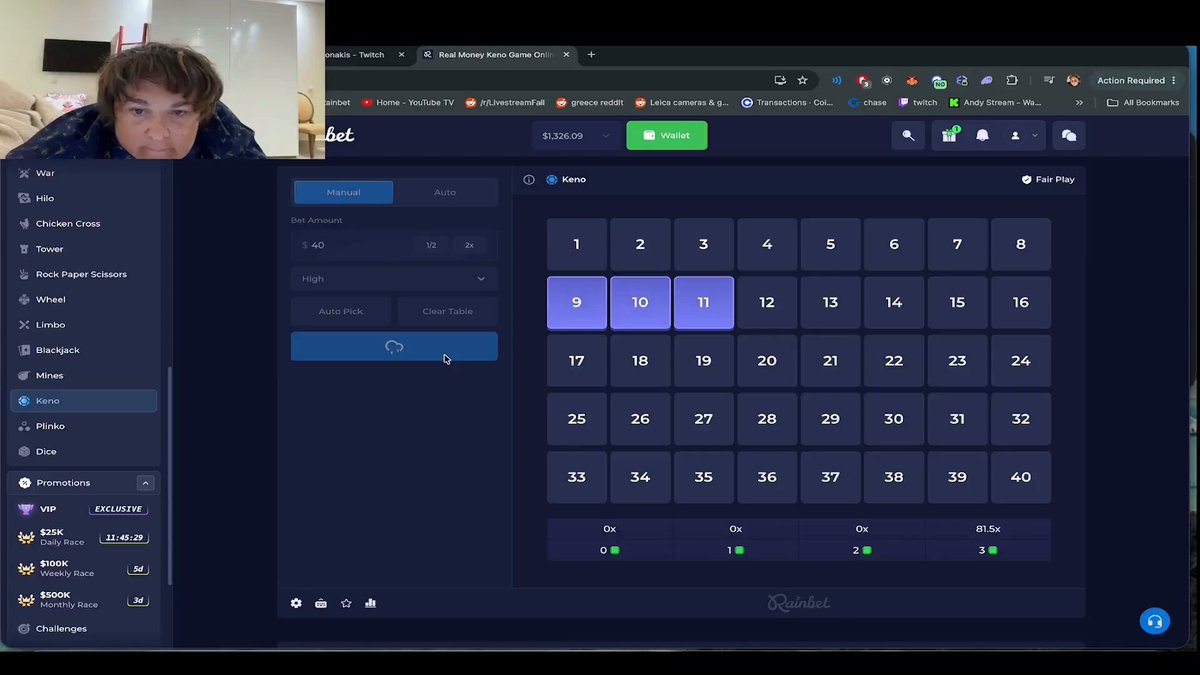Open the game settings gear icon

[x=296, y=603]
